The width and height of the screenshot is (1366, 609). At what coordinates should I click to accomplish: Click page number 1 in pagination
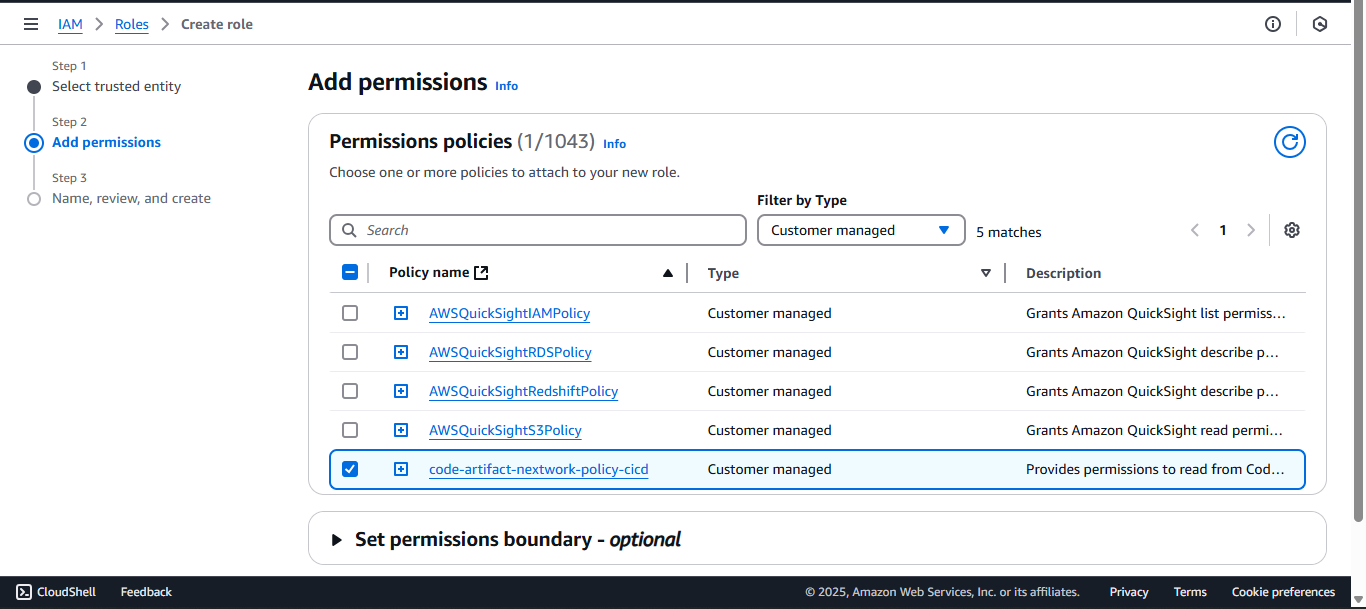(x=1222, y=230)
